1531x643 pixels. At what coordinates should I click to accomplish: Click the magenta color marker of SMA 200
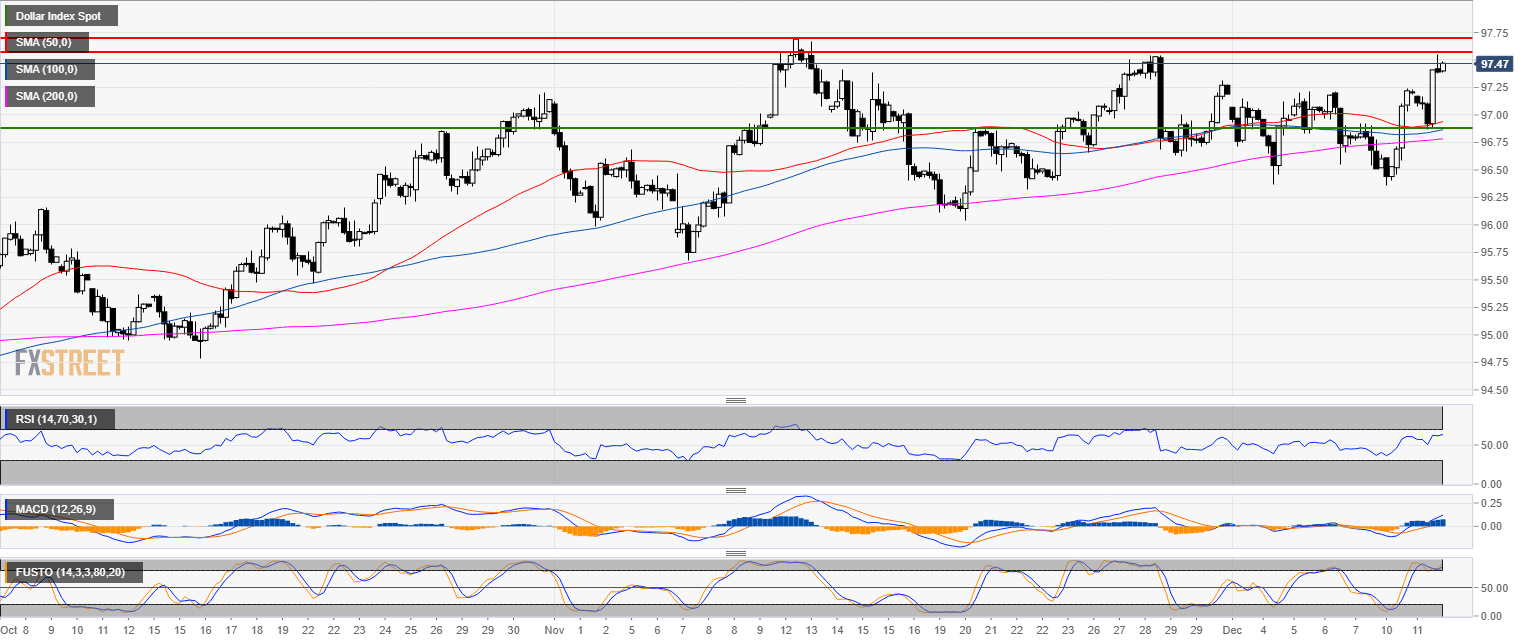(x=6, y=97)
